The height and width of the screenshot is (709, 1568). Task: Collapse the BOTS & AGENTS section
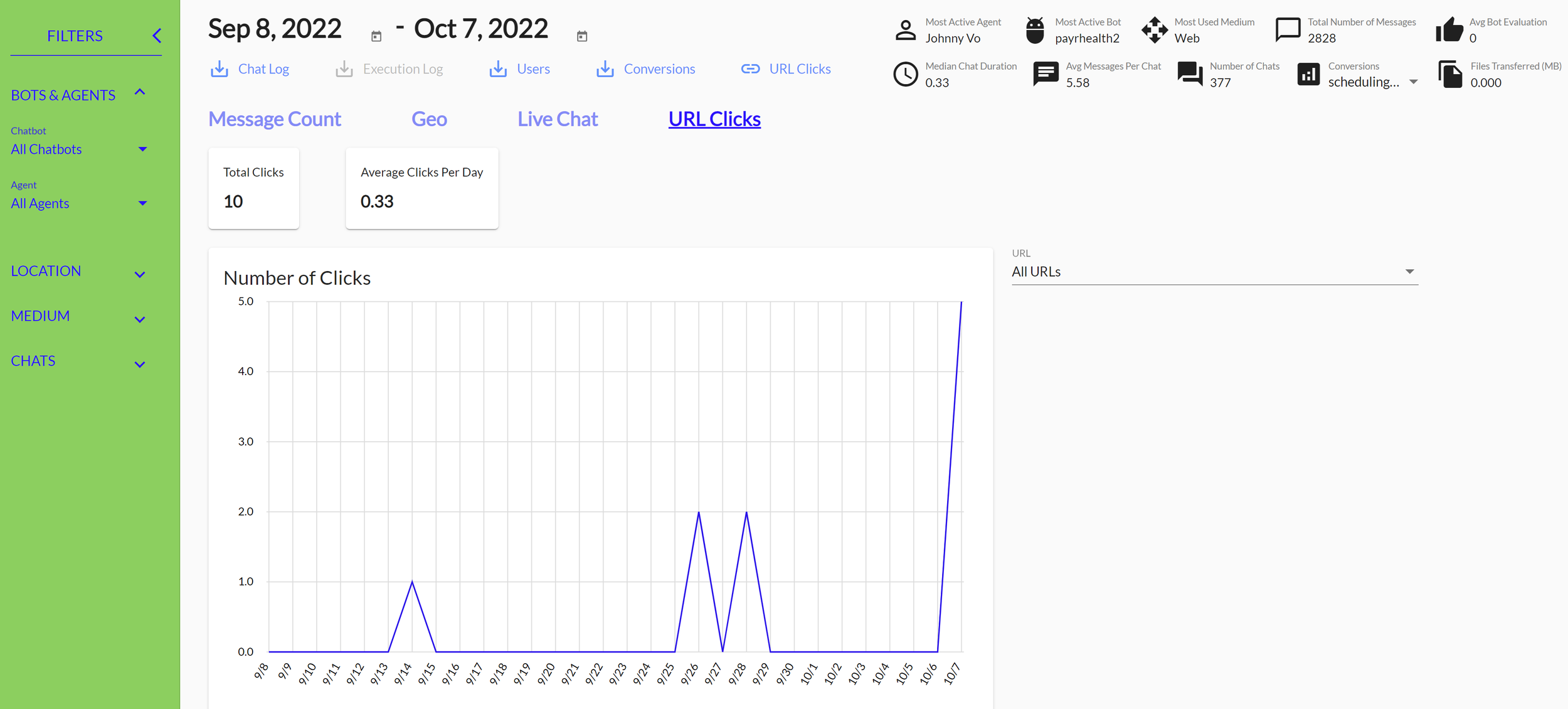click(140, 92)
